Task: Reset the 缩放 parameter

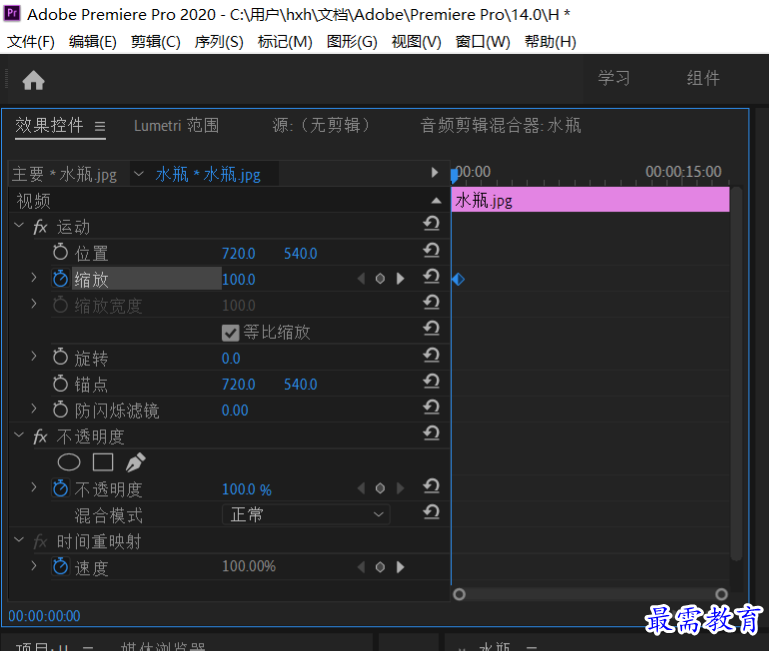Action: (x=431, y=276)
